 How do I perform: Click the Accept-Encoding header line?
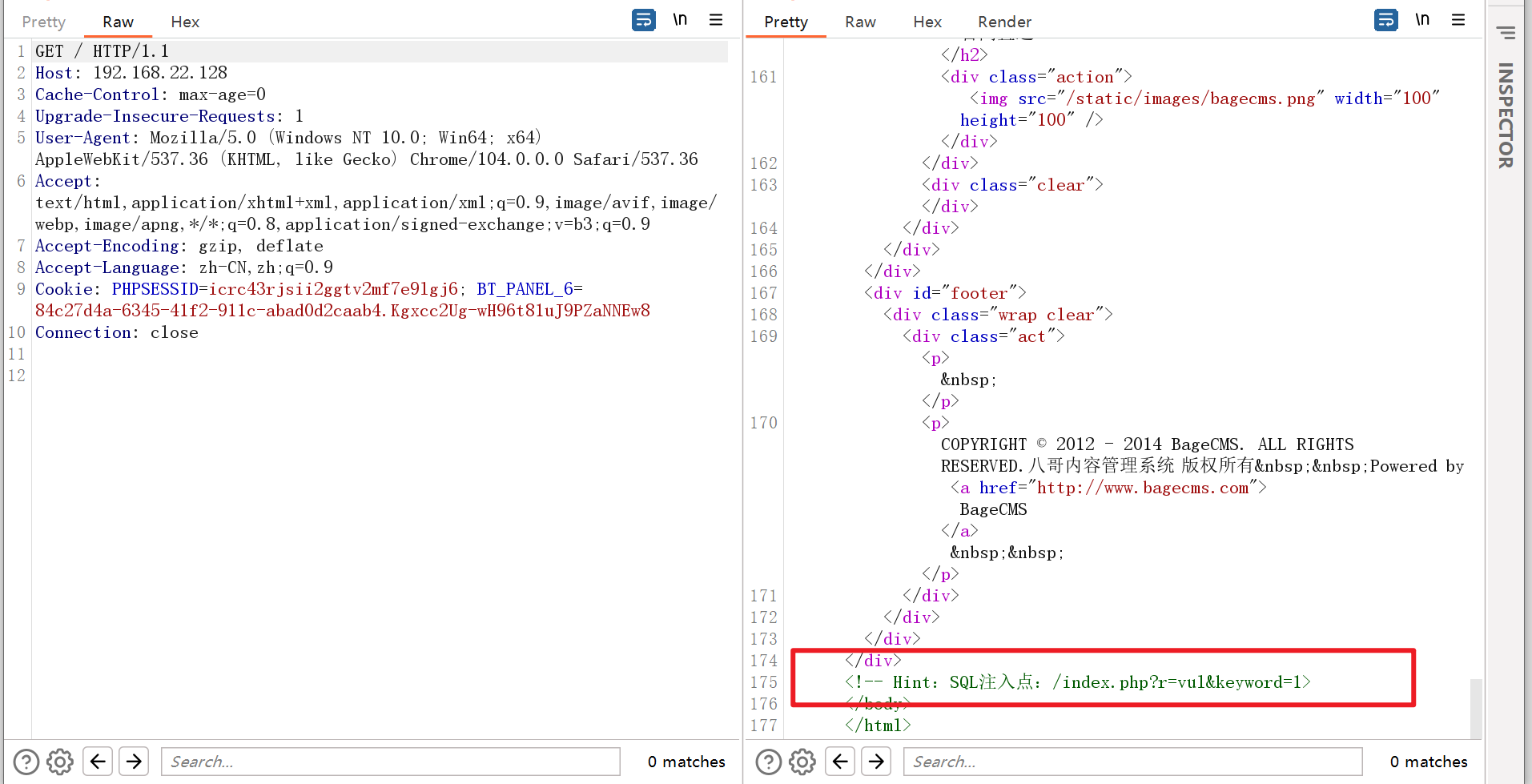coord(179,246)
